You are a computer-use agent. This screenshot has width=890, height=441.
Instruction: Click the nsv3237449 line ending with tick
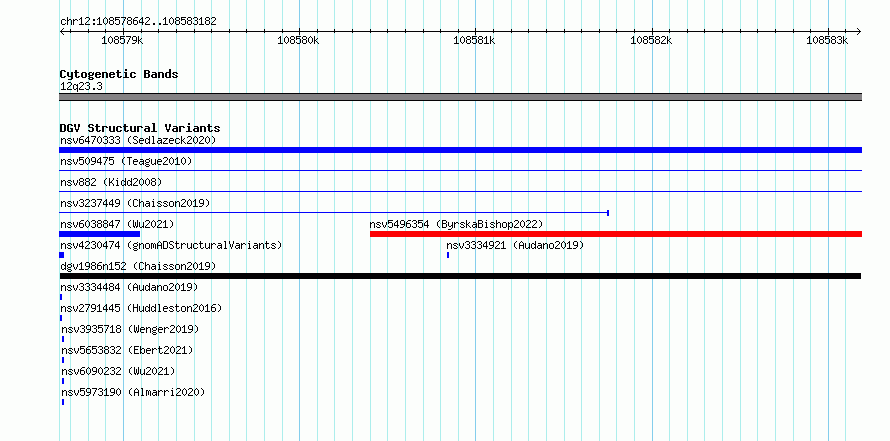(334, 213)
